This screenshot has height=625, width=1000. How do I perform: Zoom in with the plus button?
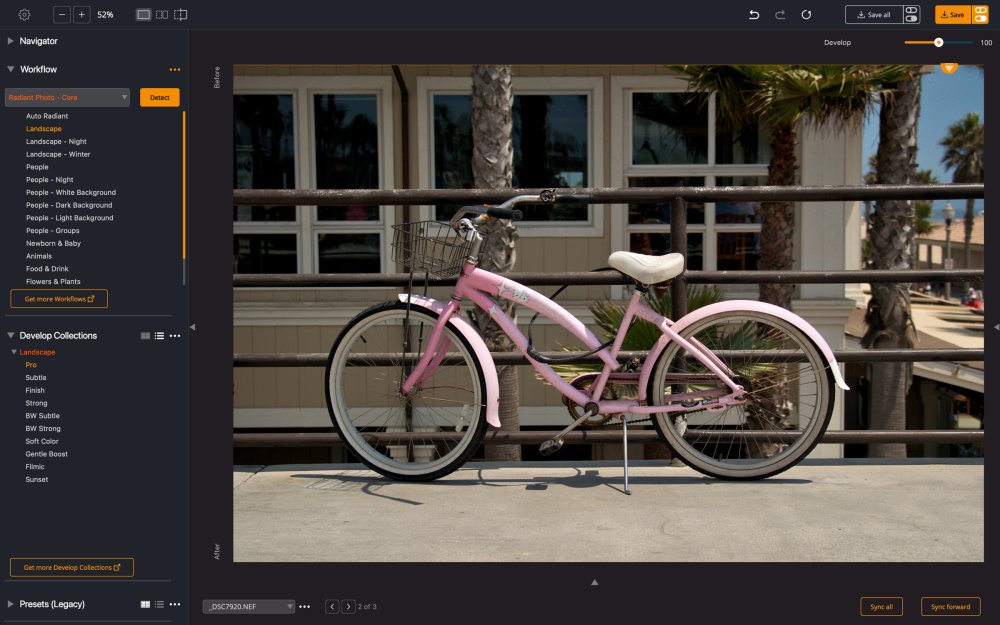[82, 15]
